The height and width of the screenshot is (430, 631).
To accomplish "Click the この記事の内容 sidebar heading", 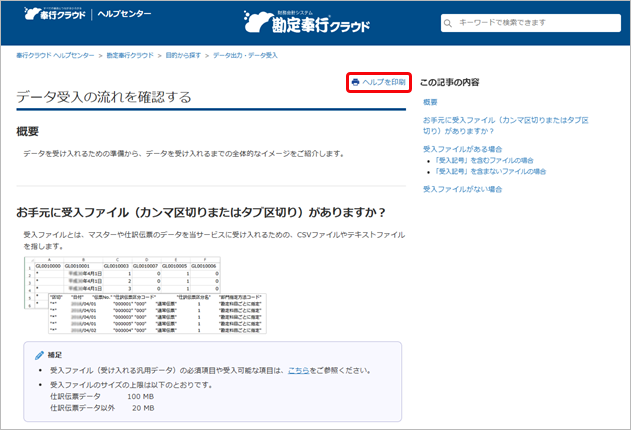I will (450, 82).
